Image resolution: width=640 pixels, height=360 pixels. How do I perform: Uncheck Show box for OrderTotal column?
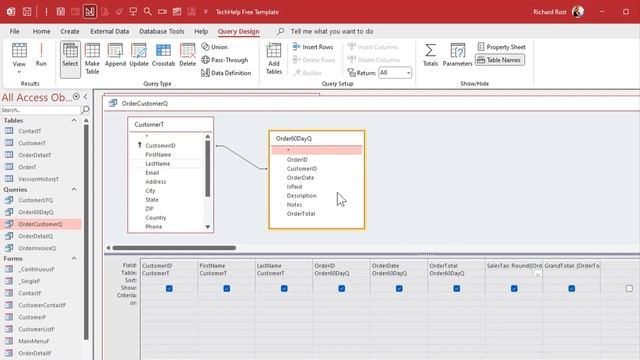point(457,289)
